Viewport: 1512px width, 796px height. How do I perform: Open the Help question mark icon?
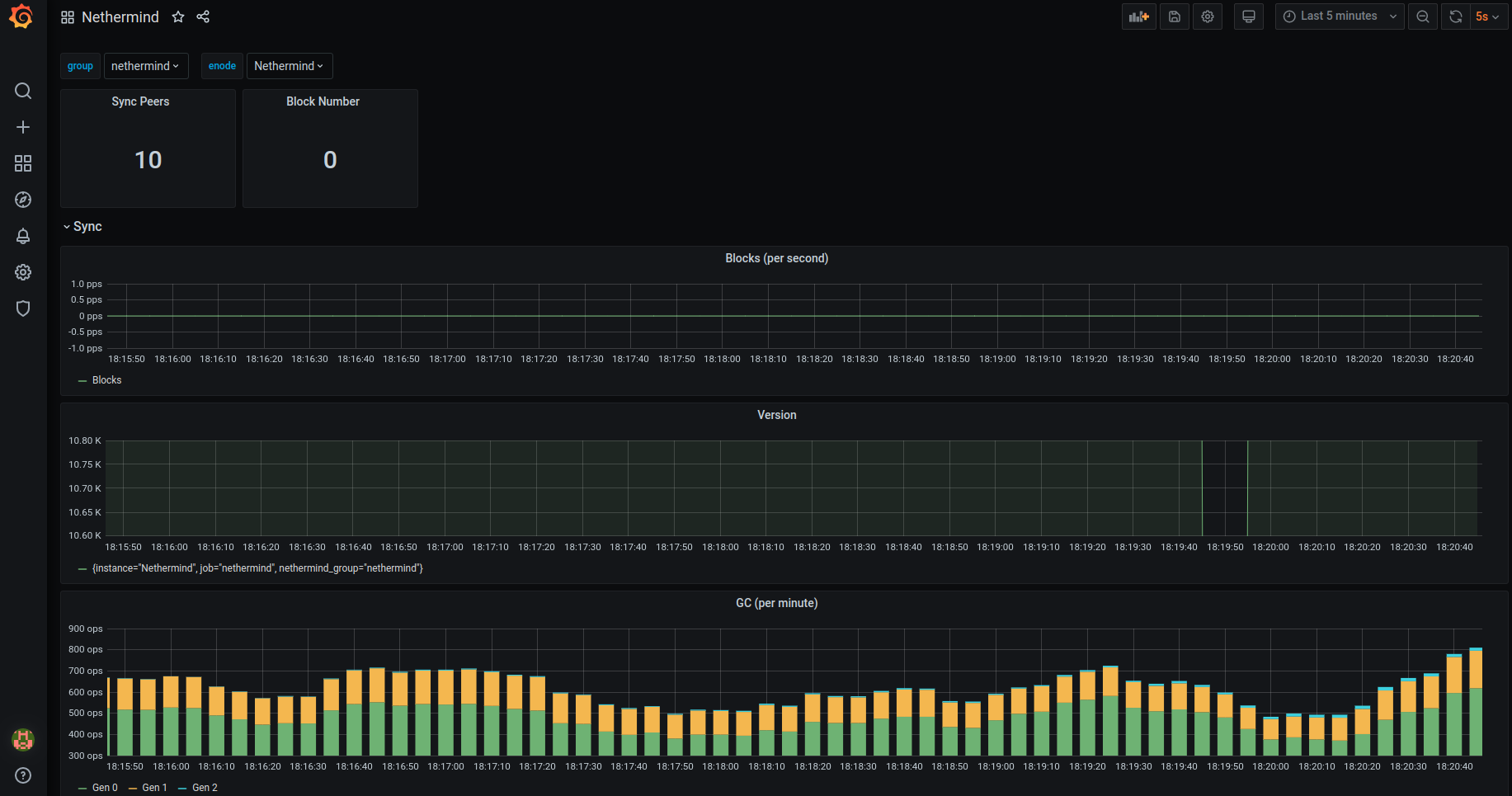[23, 775]
